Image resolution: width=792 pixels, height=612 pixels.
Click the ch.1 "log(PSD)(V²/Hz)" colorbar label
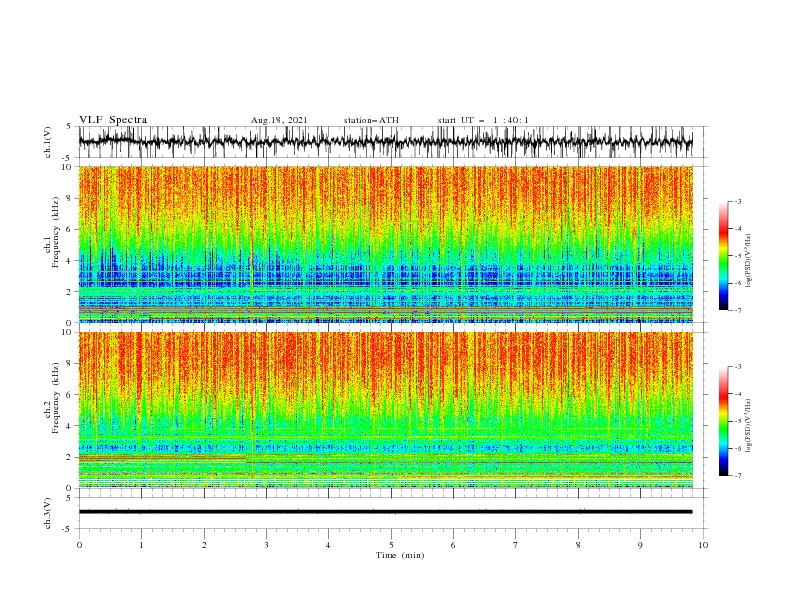pos(748,261)
